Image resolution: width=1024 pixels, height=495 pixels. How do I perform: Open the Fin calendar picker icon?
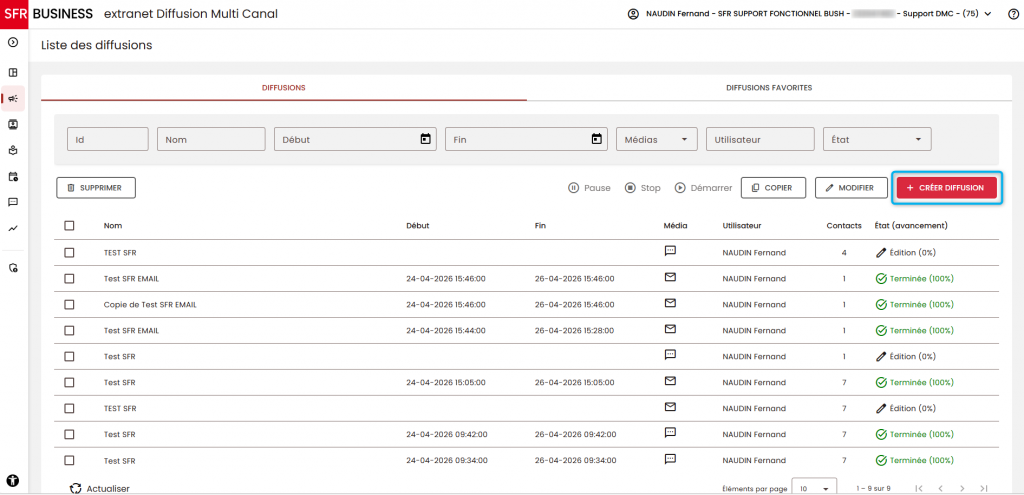pyautogui.click(x=596, y=138)
